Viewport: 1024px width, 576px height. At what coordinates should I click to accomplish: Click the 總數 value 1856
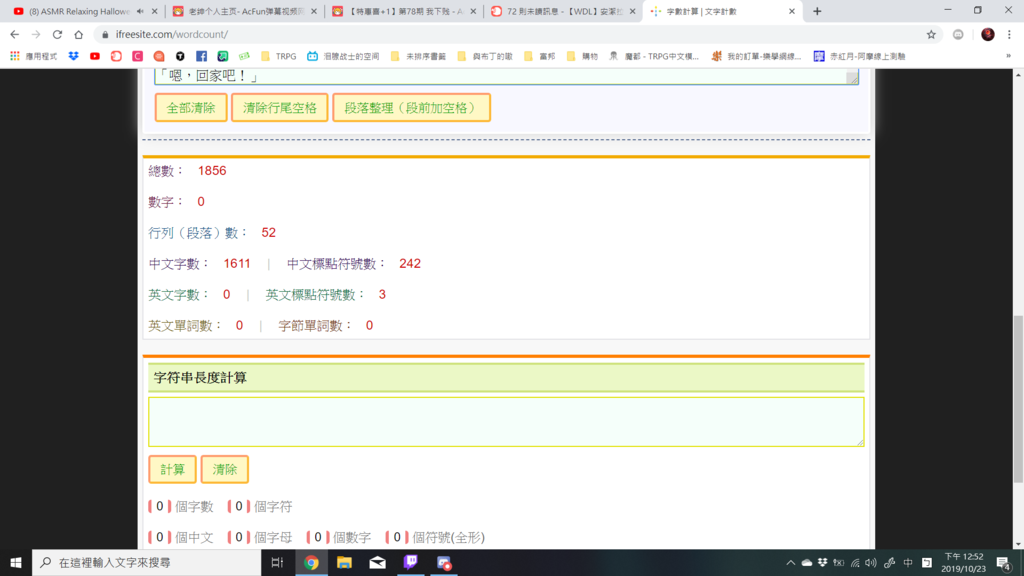pyautogui.click(x=212, y=170)
